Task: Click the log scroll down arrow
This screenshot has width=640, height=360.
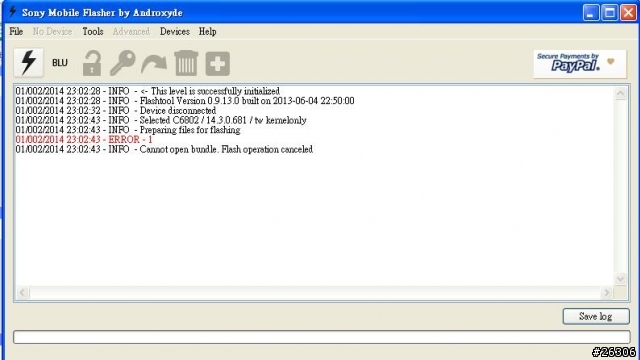Action: (620, 279)
